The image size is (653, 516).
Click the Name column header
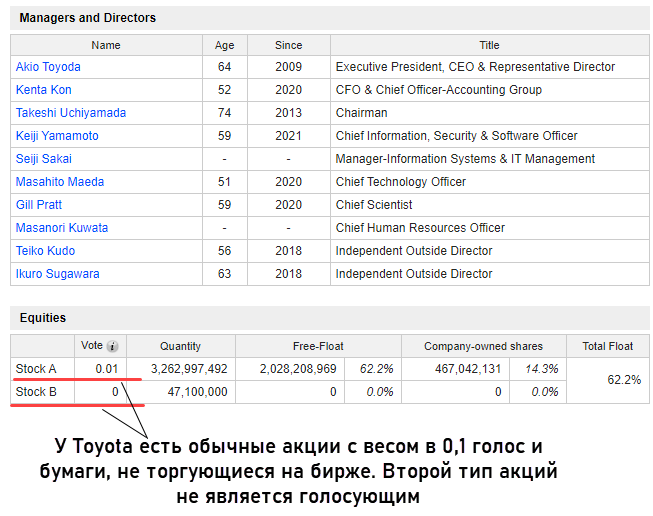tap(106, 45)
